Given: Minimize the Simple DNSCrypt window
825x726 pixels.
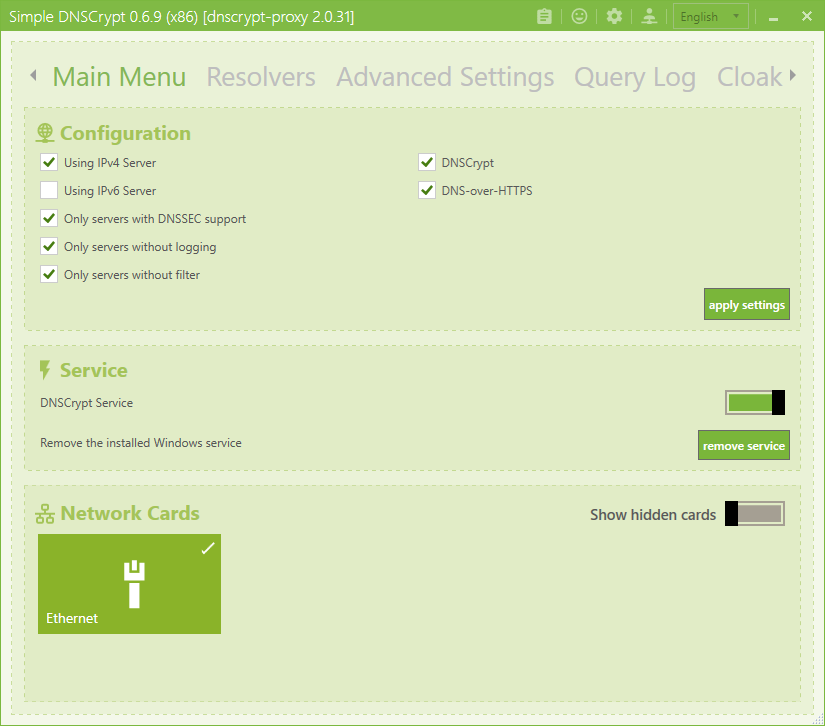Looking at the screenshot, I should point(774,17).
